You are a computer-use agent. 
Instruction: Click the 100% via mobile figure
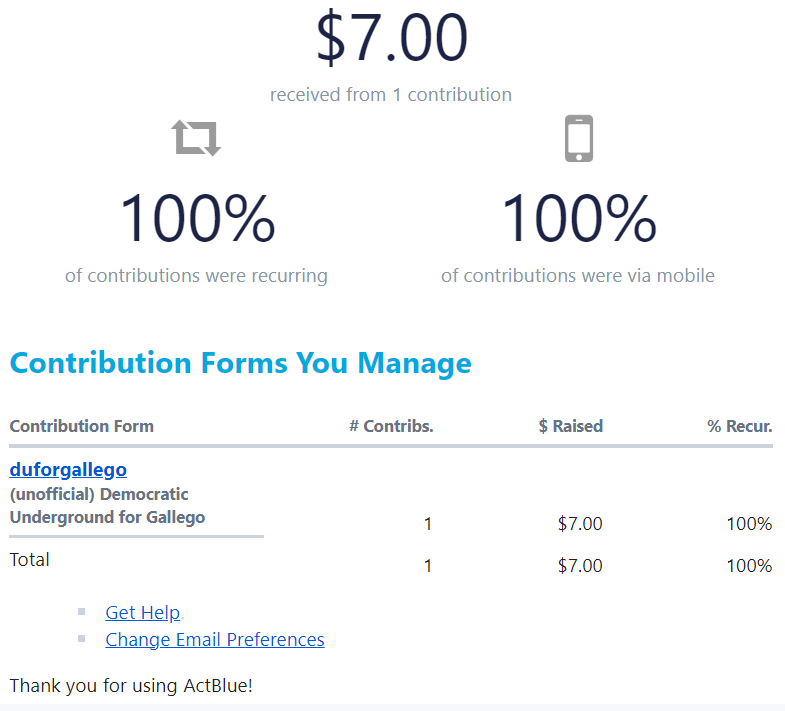click(578, 219)
